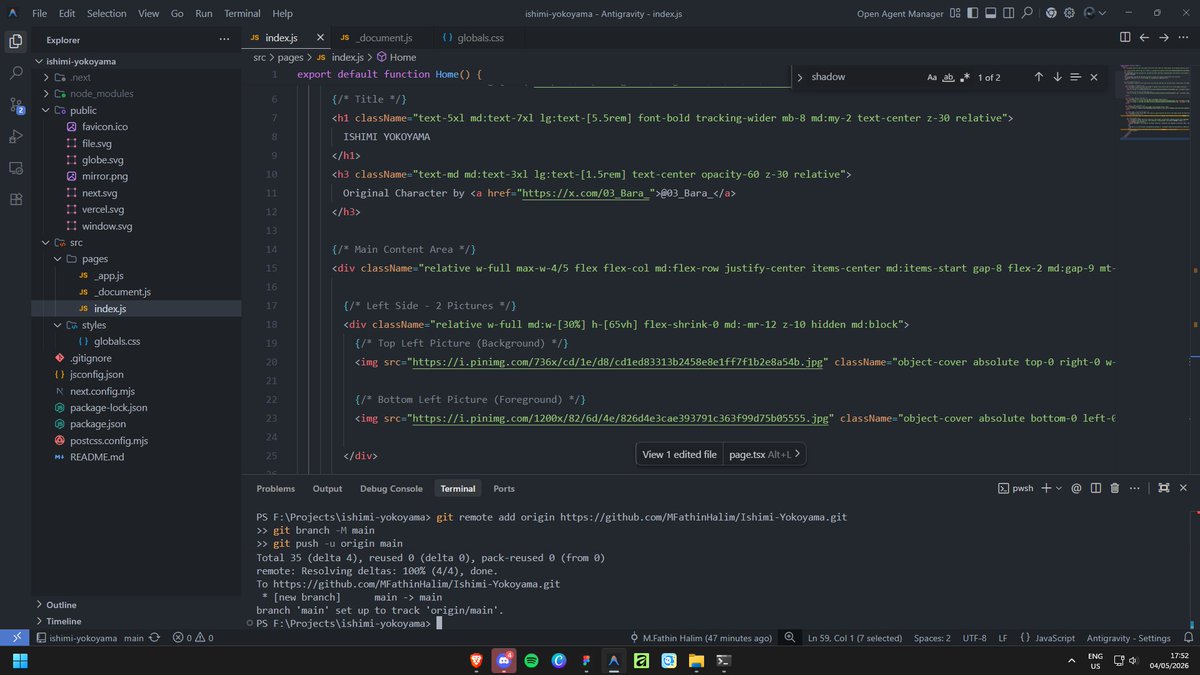Close the terminal panel
1200x675 pixels.
[1182, 488]
